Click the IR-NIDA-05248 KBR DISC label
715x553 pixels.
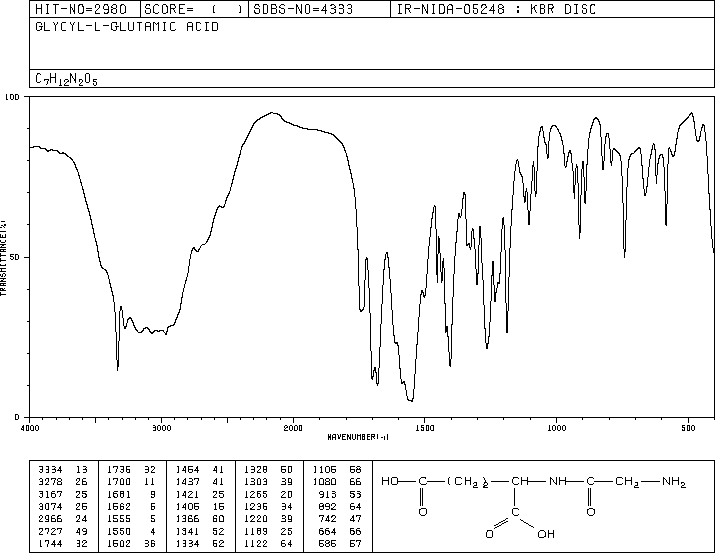[496, 9]
